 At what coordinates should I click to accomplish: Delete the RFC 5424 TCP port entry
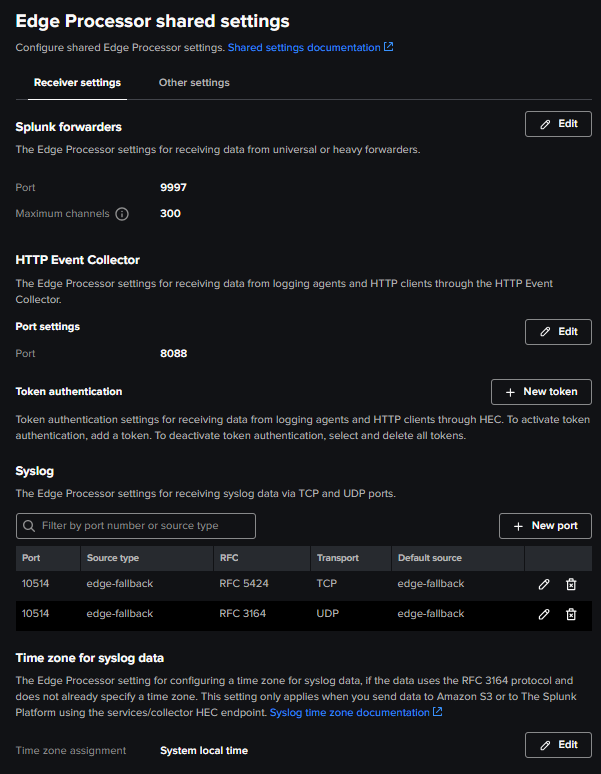point(571,584)
